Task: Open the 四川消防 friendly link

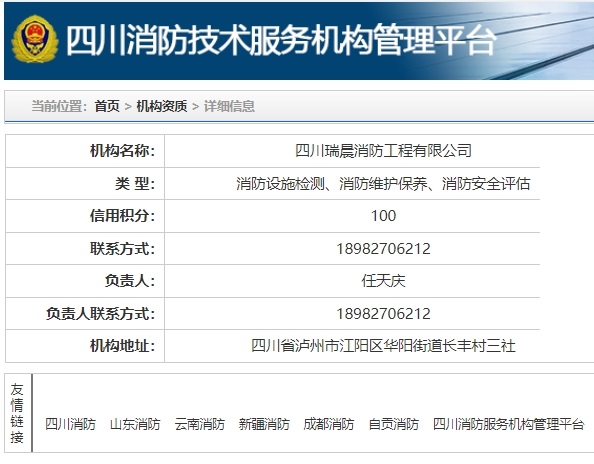Action: 70,424
